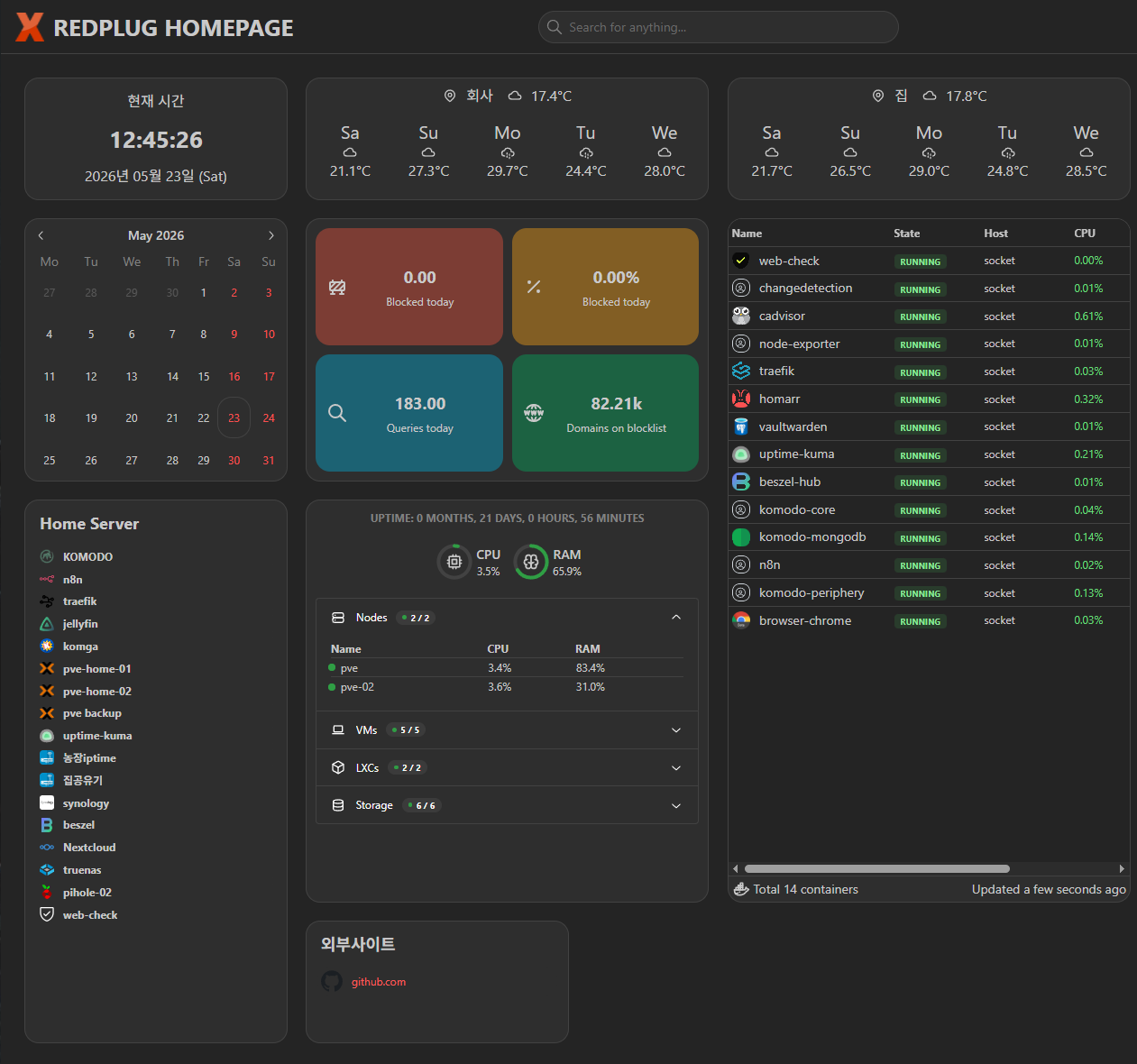Click Total 14 containers text
1137x1064 pixels.
805,889
